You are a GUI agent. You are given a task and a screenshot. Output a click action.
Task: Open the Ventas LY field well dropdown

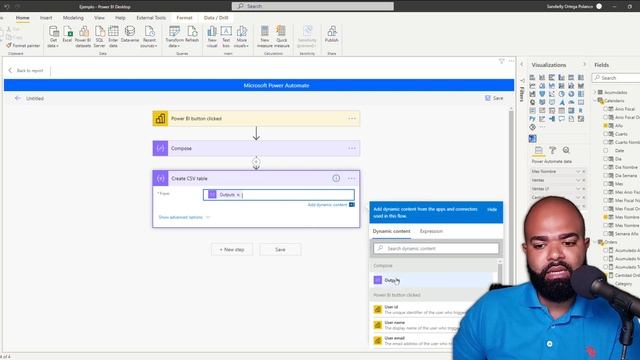(578, 189)
